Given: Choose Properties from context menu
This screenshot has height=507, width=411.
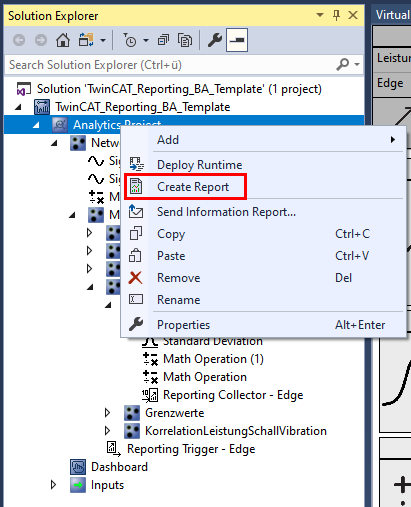Looking at the screenshot, I should click(263, 325).
